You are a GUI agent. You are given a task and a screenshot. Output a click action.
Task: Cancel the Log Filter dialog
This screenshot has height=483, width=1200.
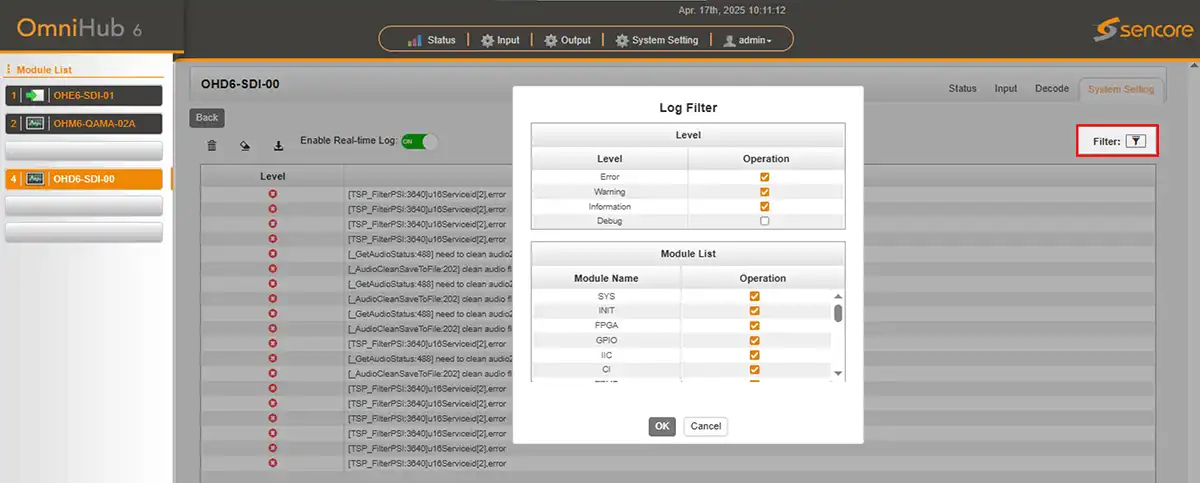706,426
